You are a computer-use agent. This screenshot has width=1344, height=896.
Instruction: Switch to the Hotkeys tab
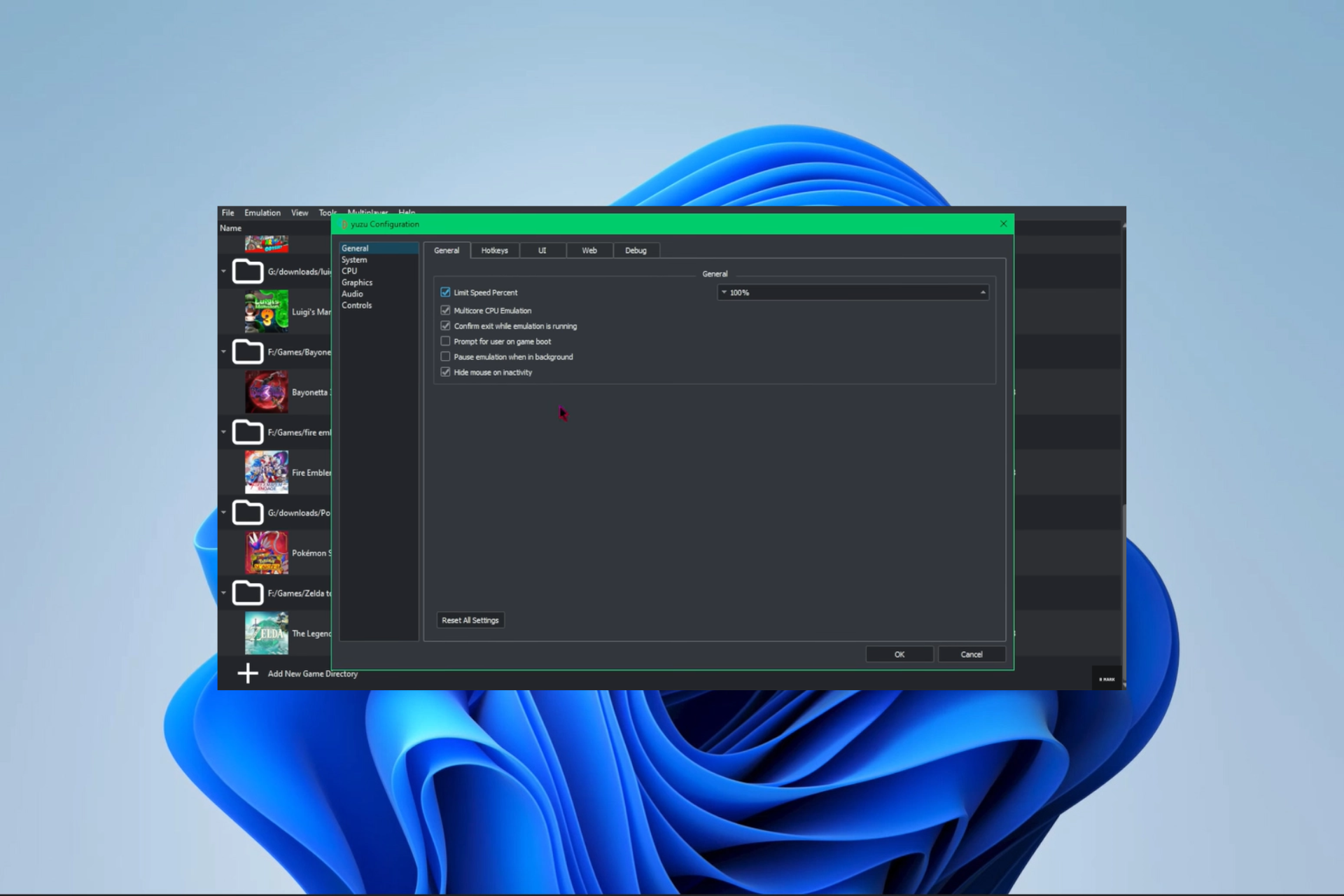point(494,250)
